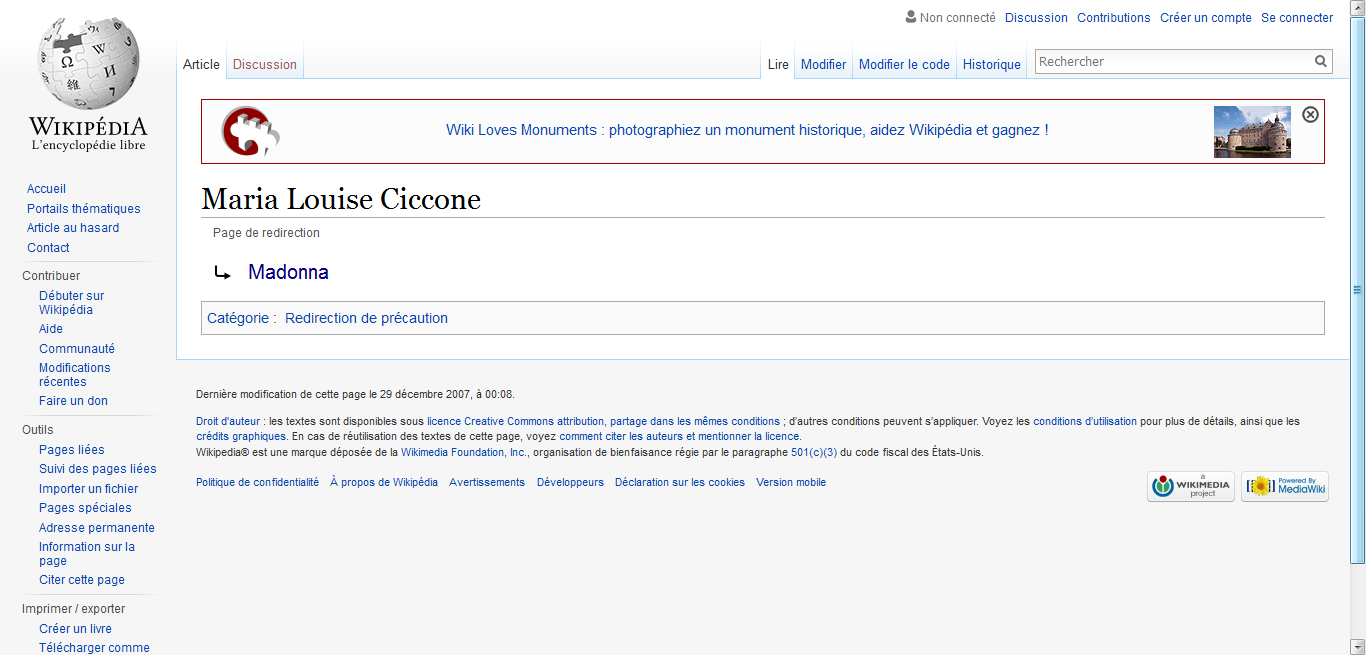This screenshot has height=655, width=1366.
Task: Collapse the Contribuer sidebar section
Action: click(51, 276)
